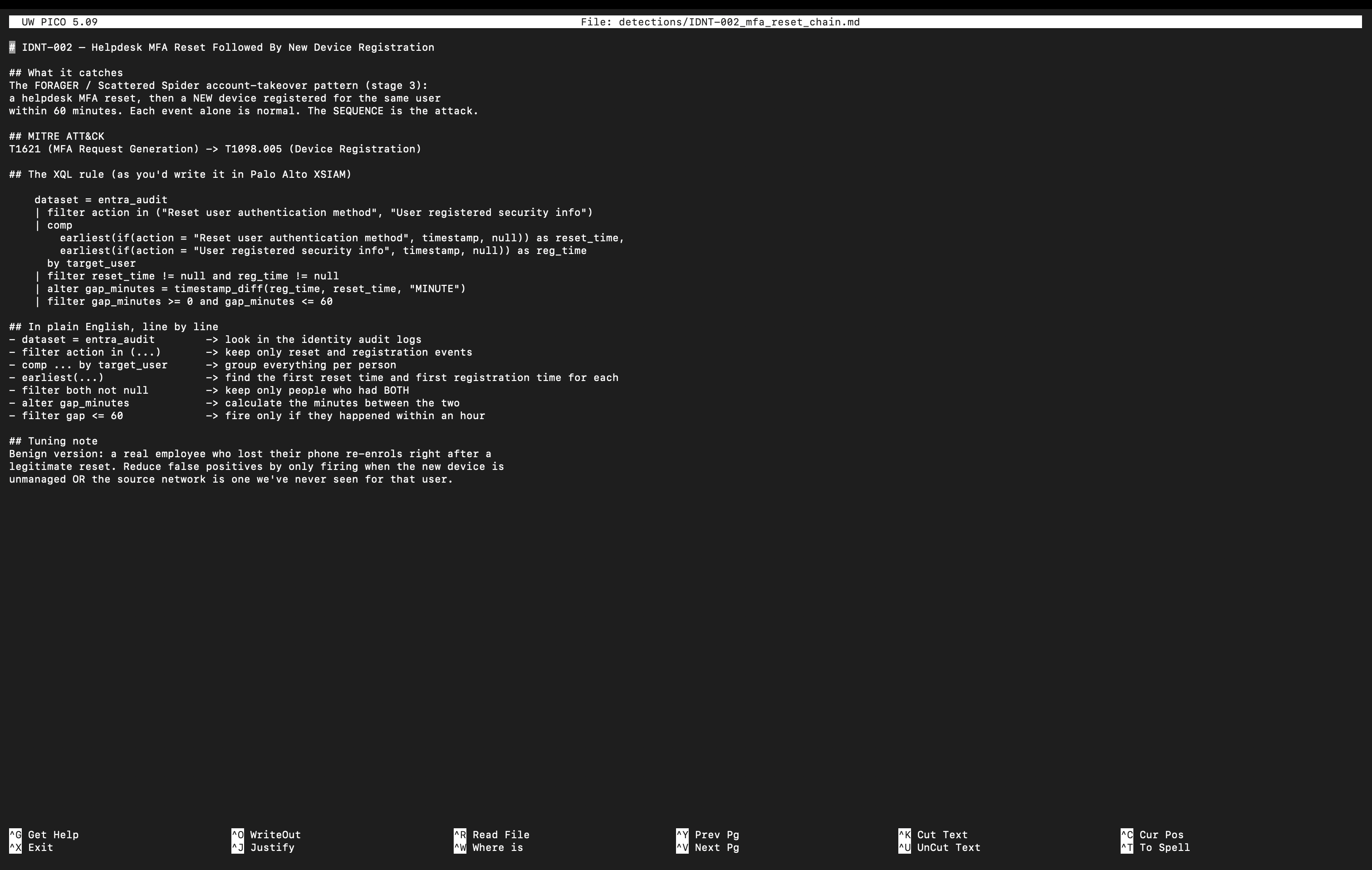
Task: Click the 'look in the identity audit logs' line
Action: [216, 340]
